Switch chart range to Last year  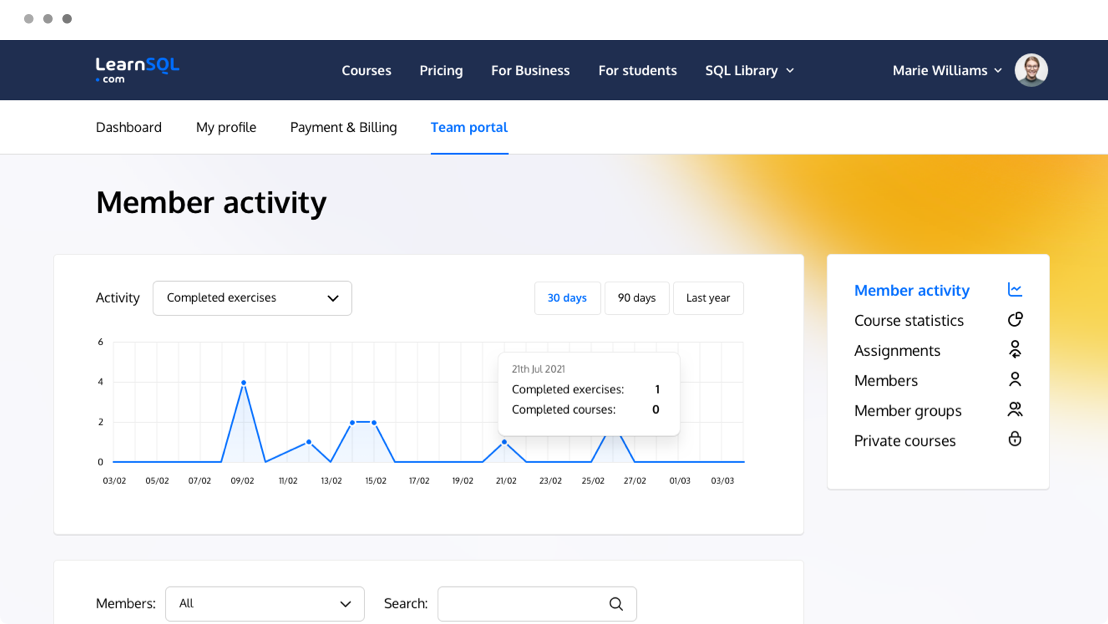tap(708, 298)
